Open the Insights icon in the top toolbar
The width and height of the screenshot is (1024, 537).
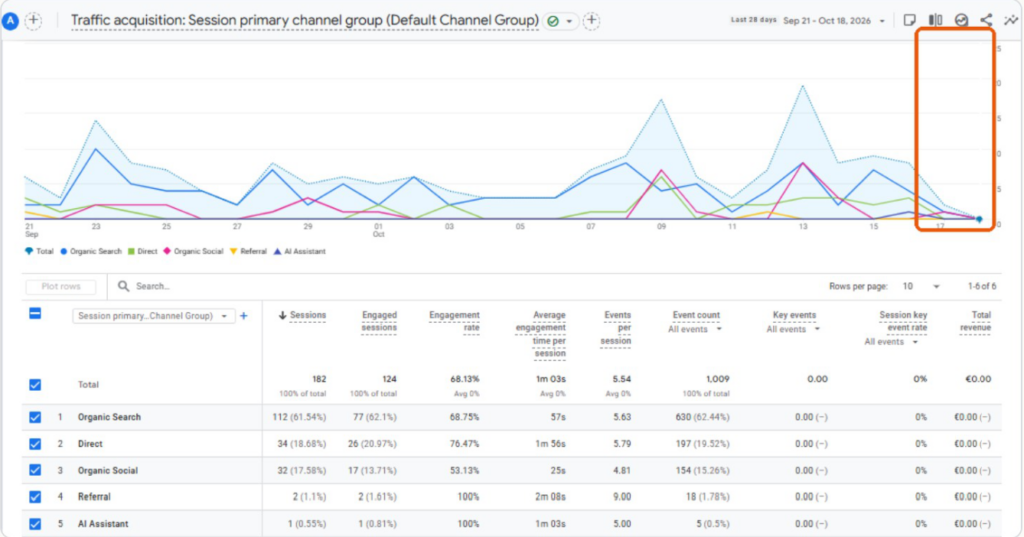[x=961, y=20]
